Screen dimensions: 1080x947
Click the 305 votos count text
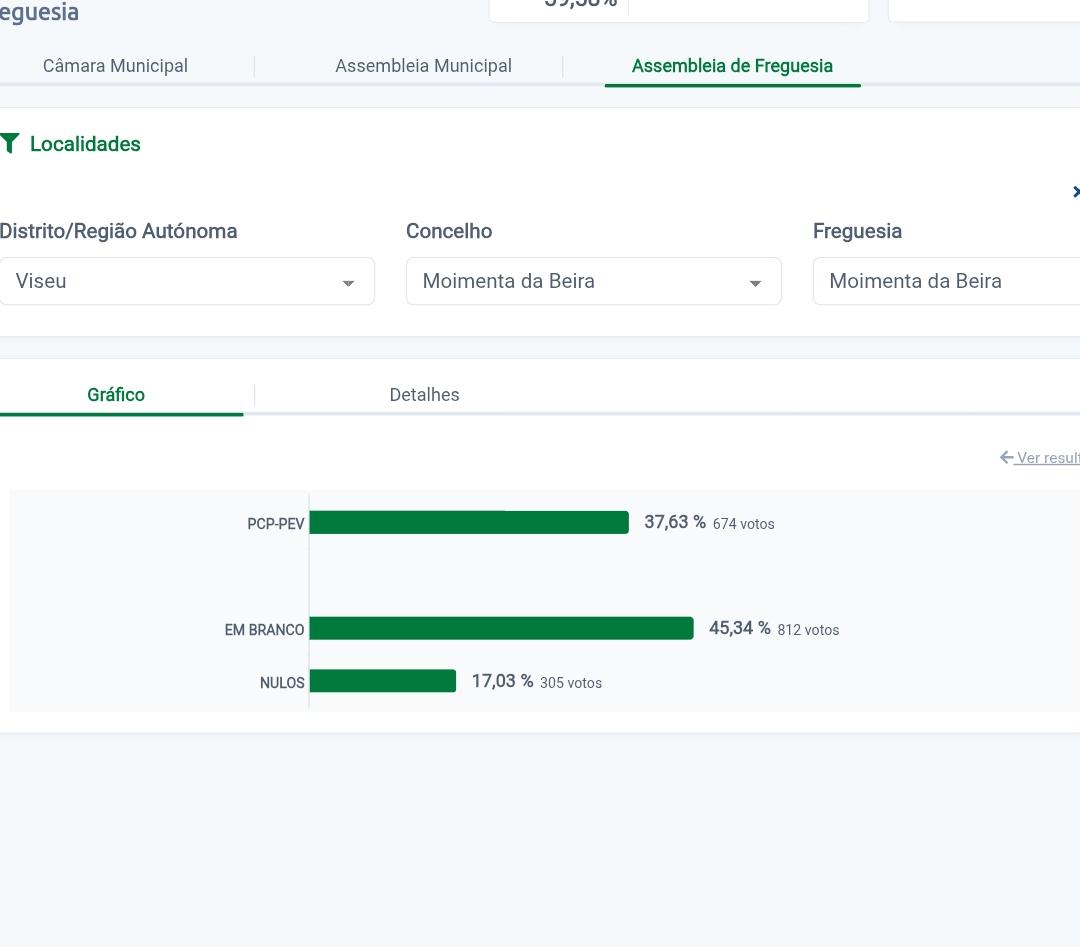point(570,683)
